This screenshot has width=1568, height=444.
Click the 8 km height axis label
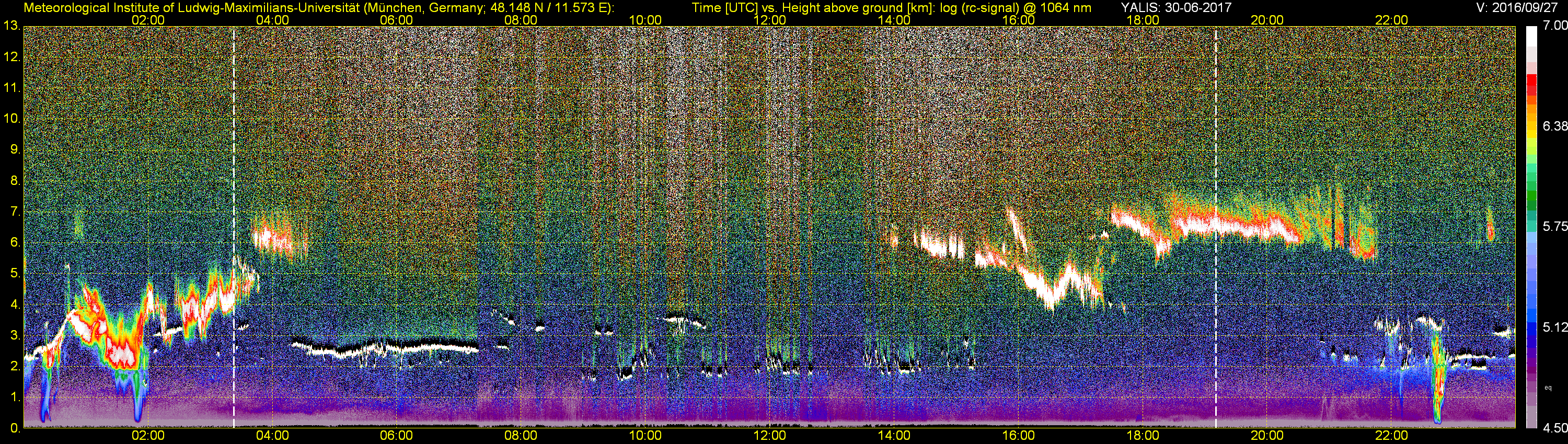click(15, 181)
